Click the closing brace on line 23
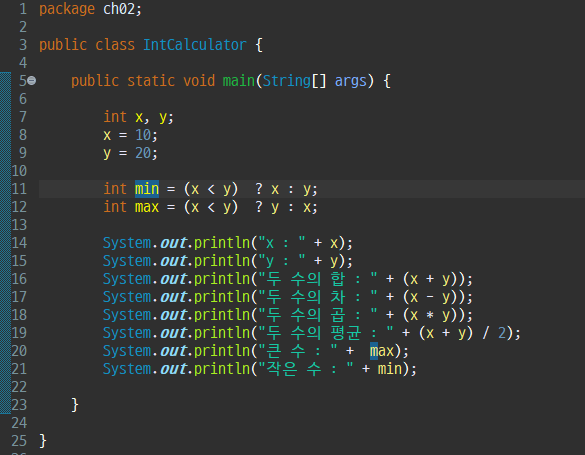This screenshot has height=455, width=585. [75, 405]
